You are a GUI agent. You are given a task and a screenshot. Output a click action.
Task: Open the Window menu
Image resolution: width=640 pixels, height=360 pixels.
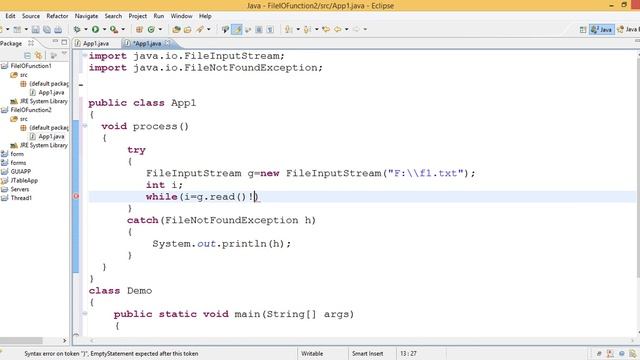click(181, 16)
